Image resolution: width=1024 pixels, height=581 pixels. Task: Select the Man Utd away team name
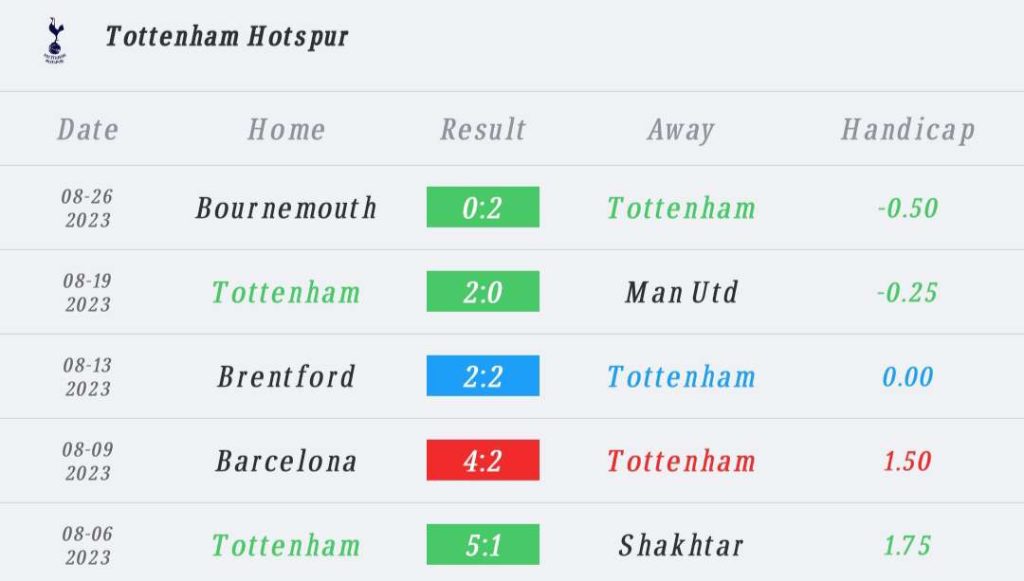681,292
